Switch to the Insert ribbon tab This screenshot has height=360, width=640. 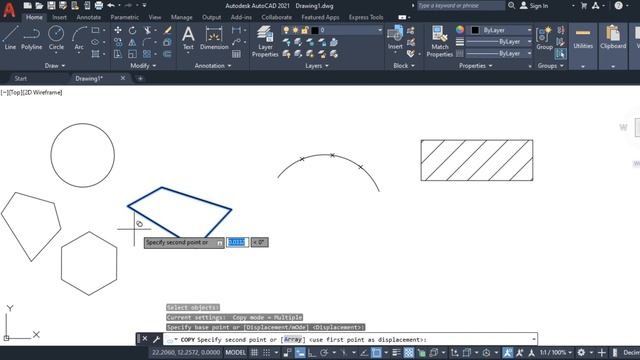coord(59,17)
